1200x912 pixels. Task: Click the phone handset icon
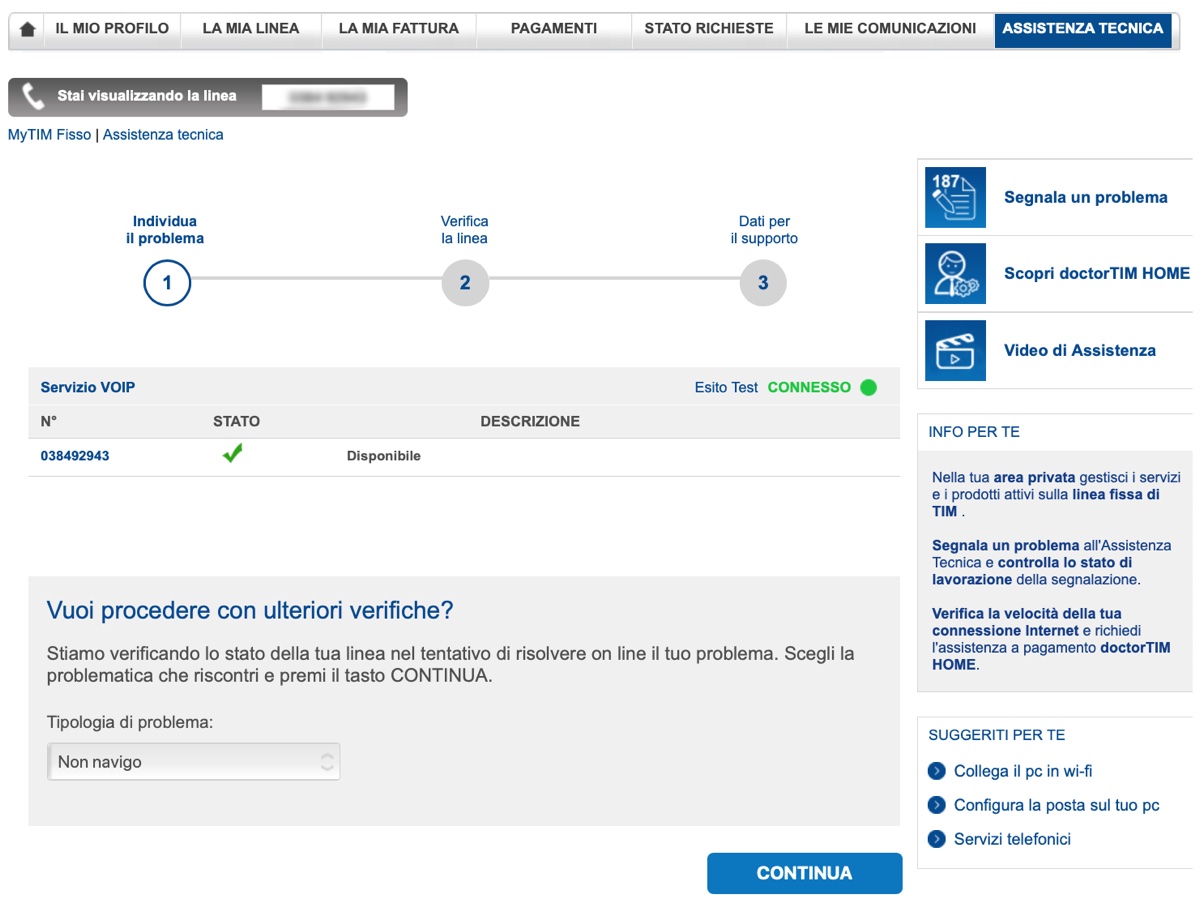pyautogui.click(x=34, y=97)
